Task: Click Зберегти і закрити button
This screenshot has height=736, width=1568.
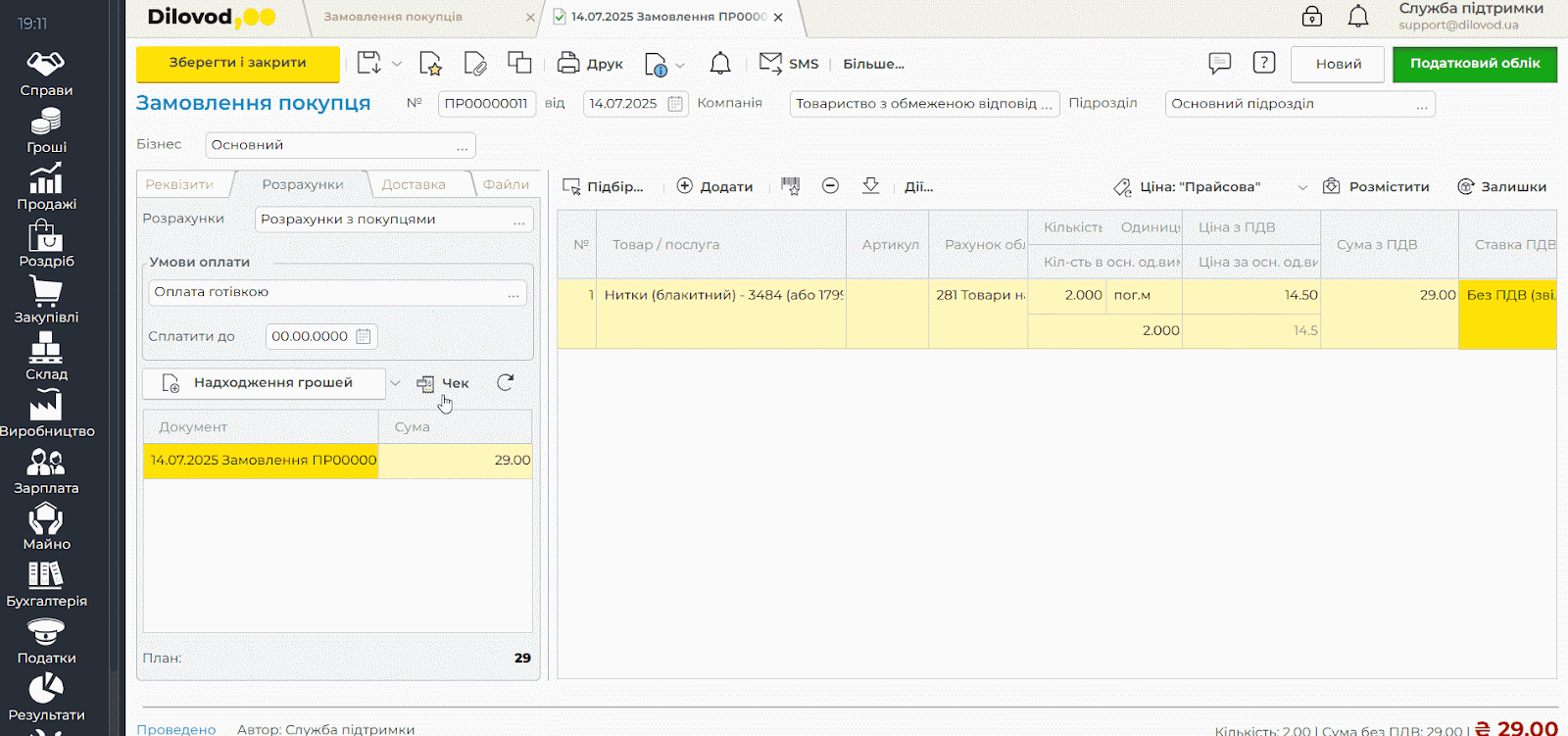Action: (x=237, y=63)
